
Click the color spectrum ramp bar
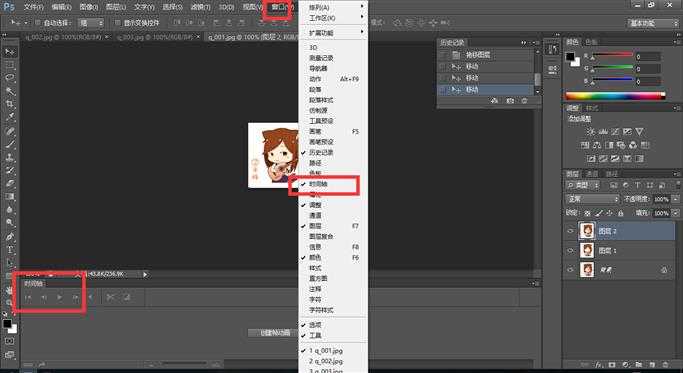[x=615, y=95]
